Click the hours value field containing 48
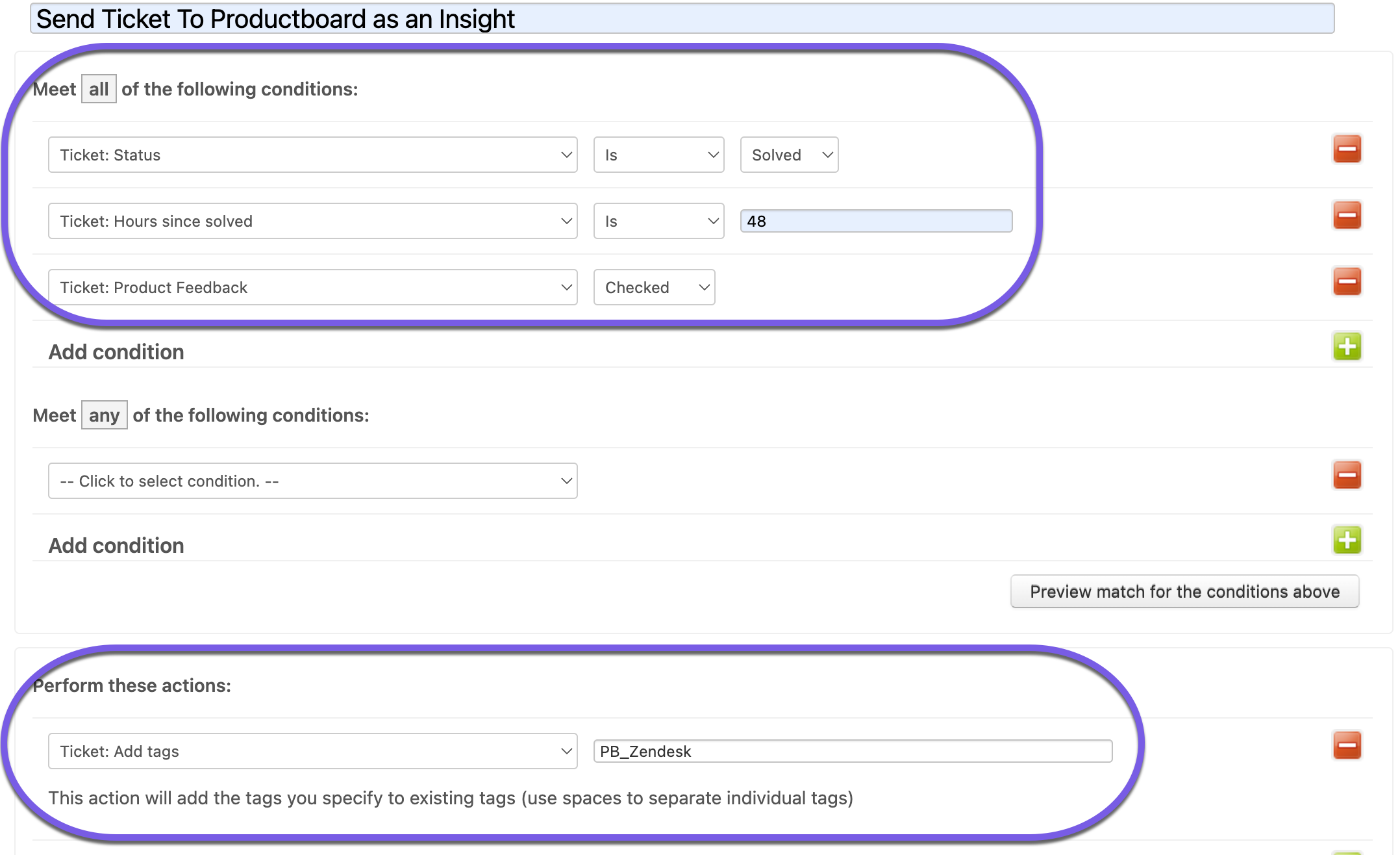 (x=876, y=221)
